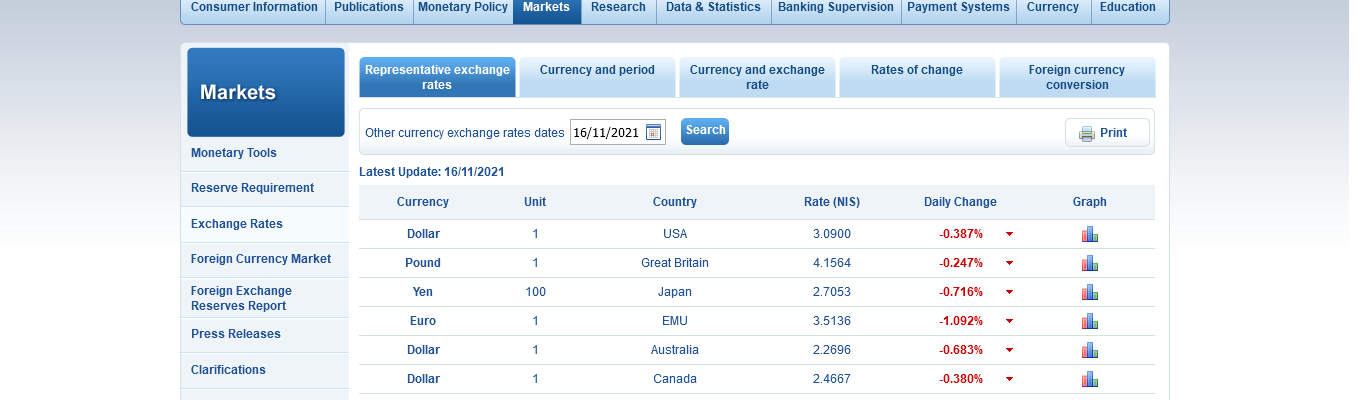Screen dimensions: 1366x400
Task: Select the Currency and exchange rate tab
Action: pyautogui.click(x=757, y=77)
